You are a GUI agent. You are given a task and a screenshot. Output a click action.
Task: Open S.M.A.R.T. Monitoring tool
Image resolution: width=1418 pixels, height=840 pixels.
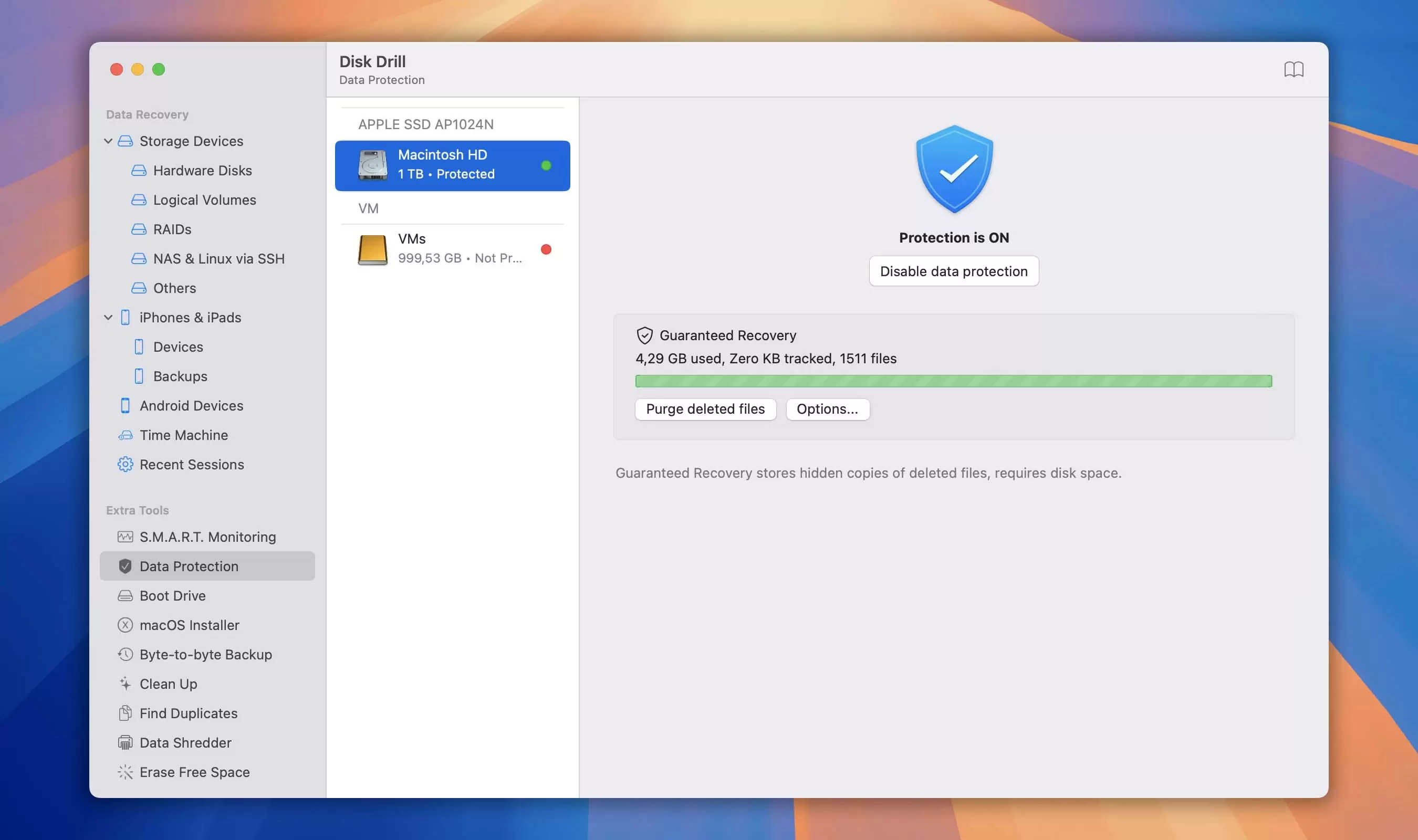(x=208, y=537)
